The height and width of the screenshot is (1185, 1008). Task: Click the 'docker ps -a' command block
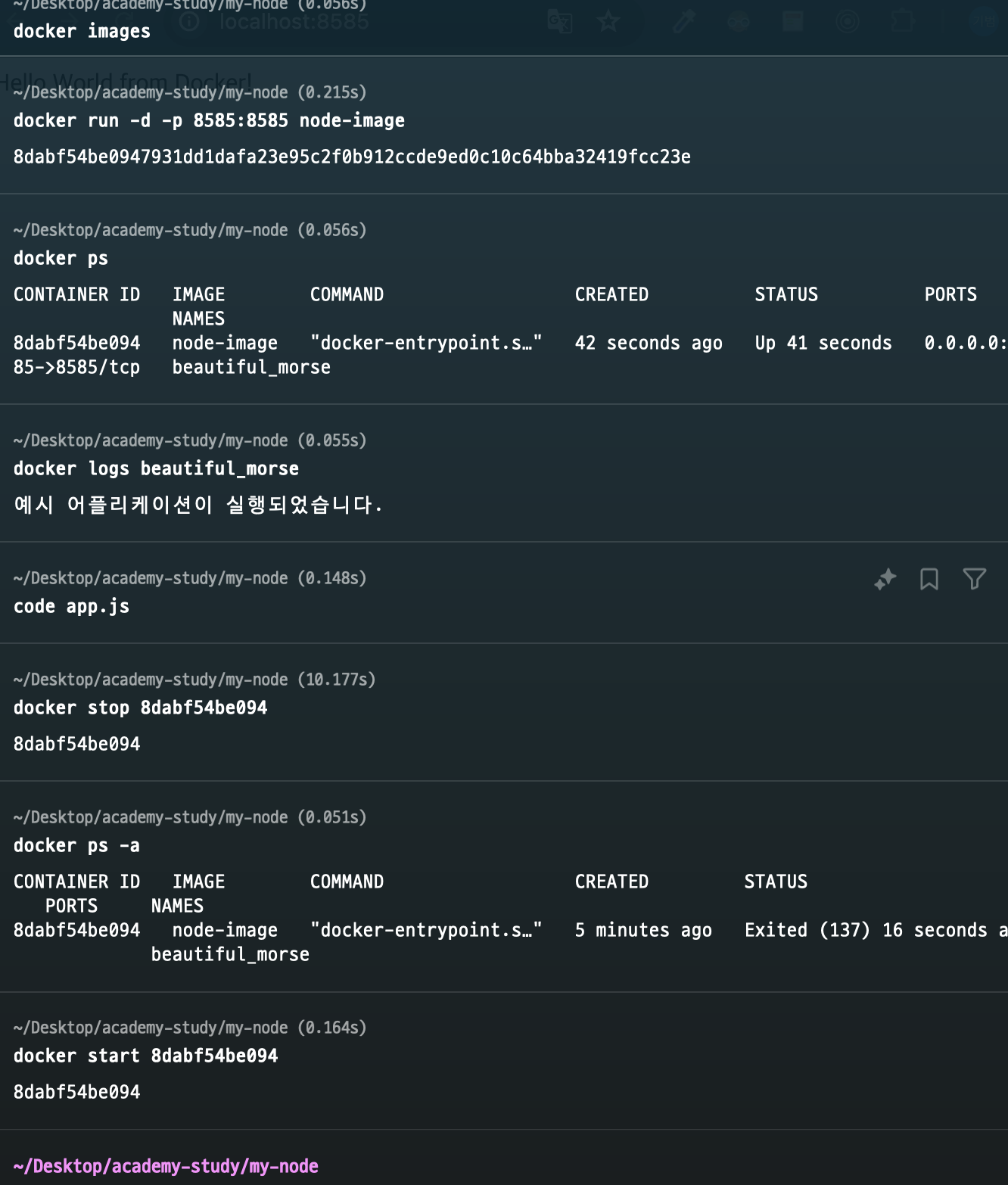pos(75,845)
